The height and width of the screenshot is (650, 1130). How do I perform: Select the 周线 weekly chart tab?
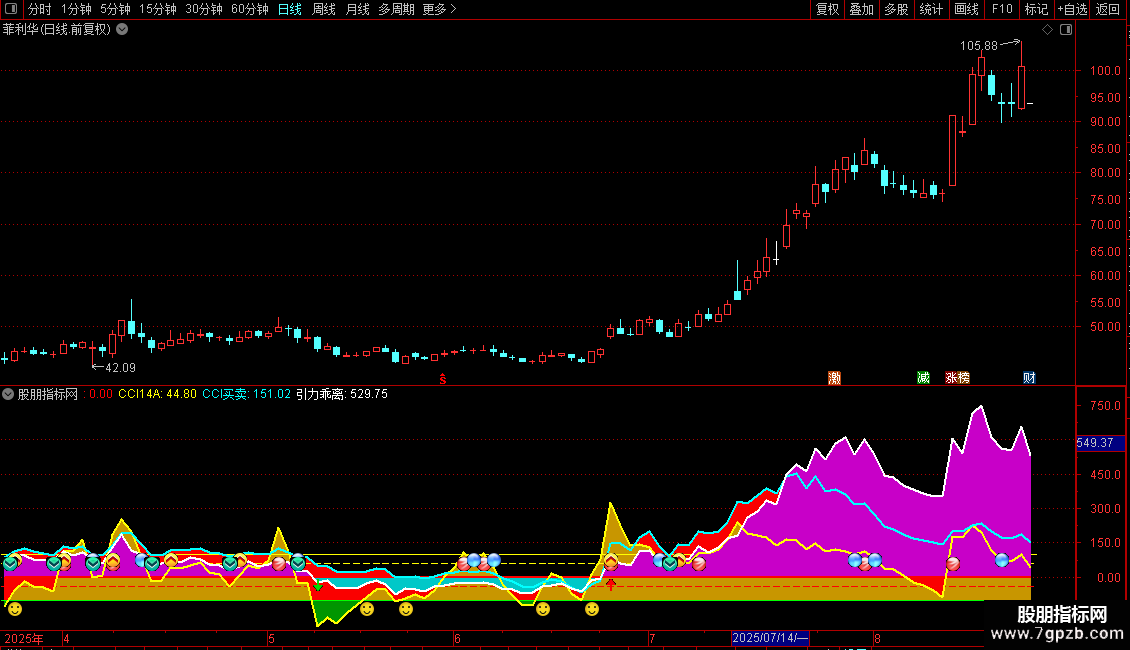[x=324, y=9]
